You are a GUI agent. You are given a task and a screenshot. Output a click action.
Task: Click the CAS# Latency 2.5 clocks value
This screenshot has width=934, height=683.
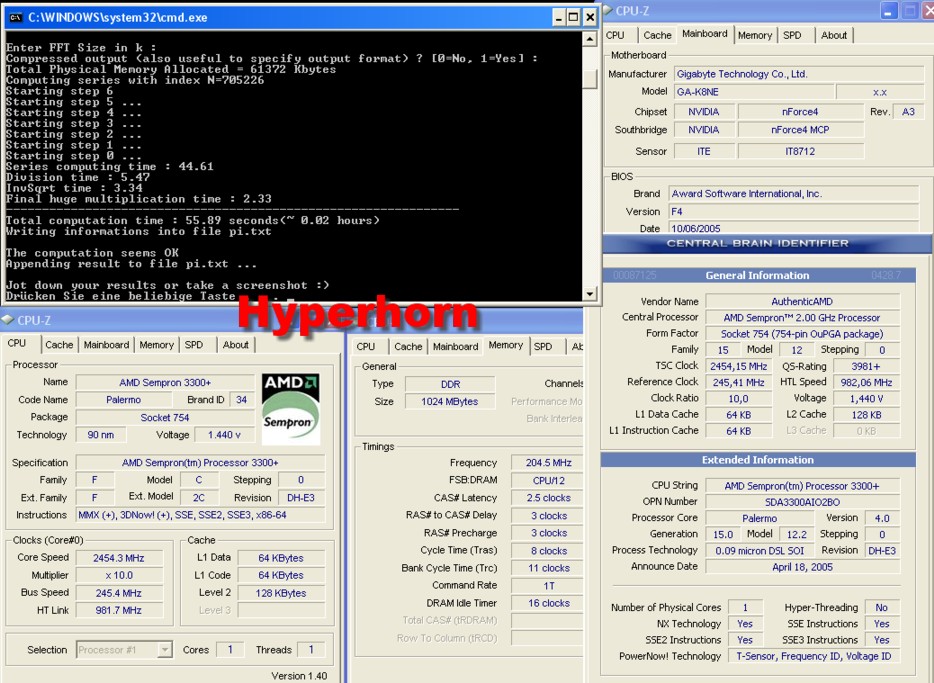(x=547, y=498)
